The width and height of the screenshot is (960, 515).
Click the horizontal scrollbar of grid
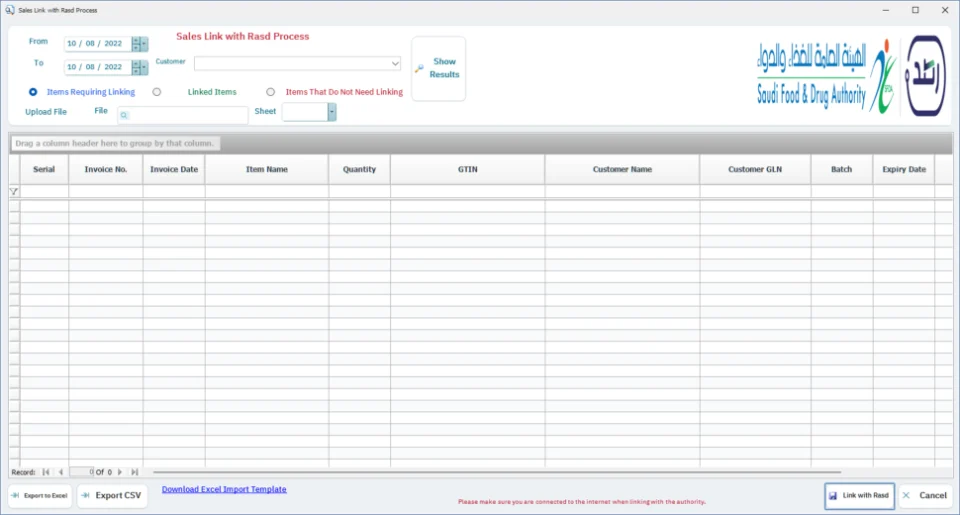497,472
